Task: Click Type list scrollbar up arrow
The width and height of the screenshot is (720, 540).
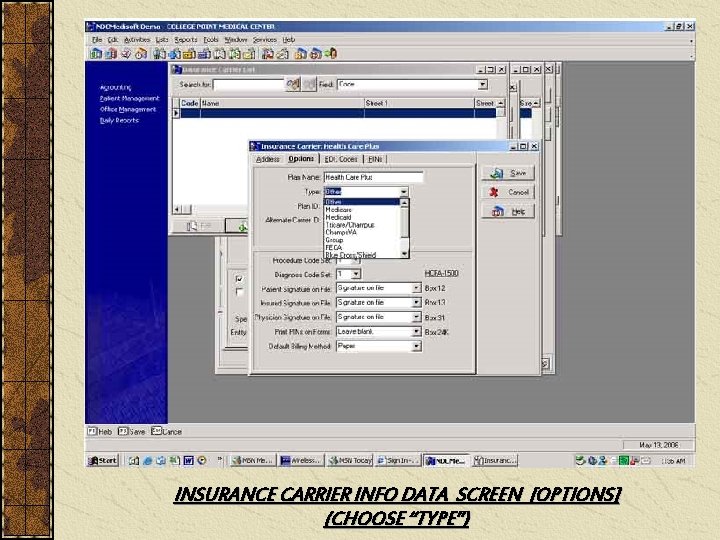Action: coord(404,202)
